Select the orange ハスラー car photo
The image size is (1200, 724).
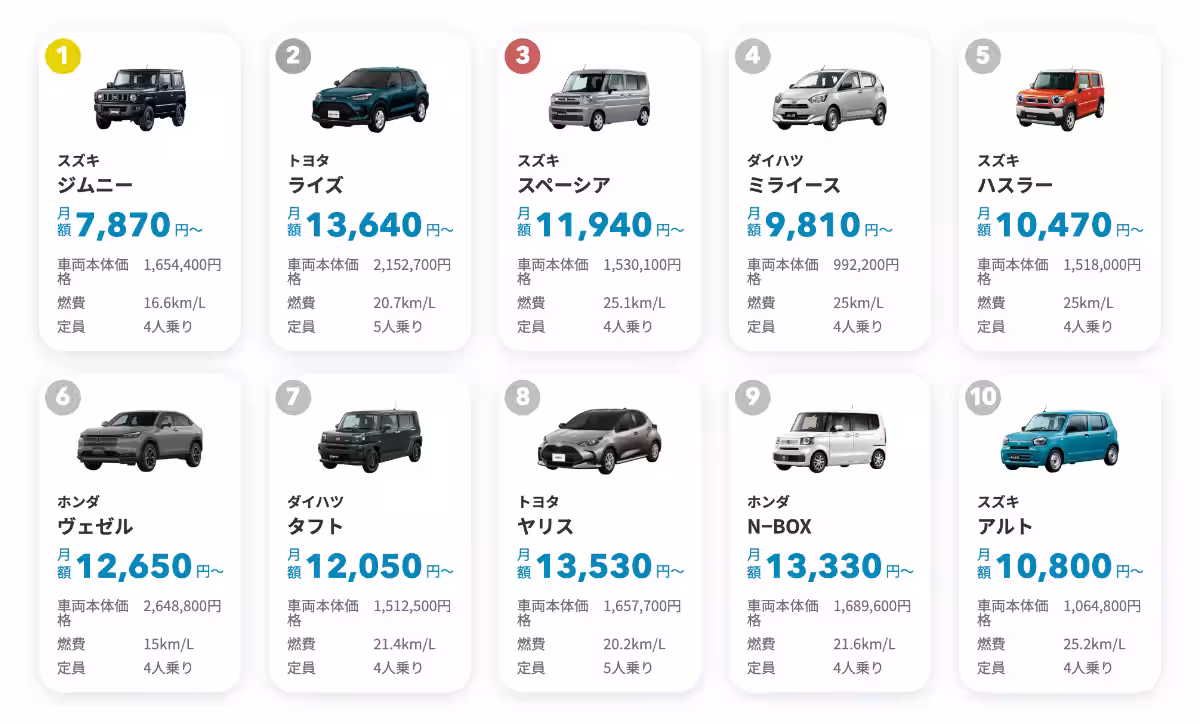click(x=1060, y=99)
